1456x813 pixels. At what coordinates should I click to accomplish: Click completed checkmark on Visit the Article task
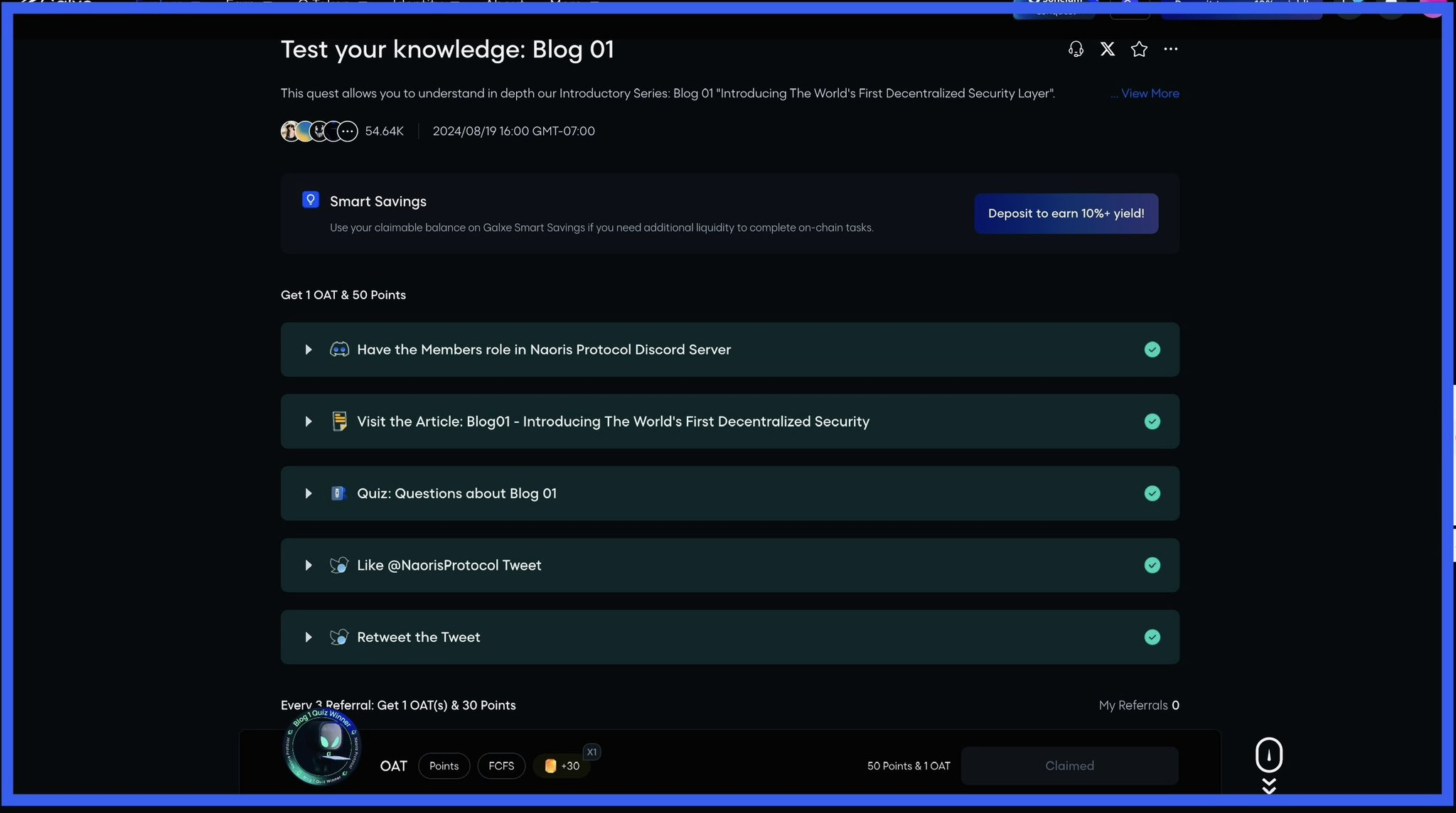click(x=1152, y=421)
